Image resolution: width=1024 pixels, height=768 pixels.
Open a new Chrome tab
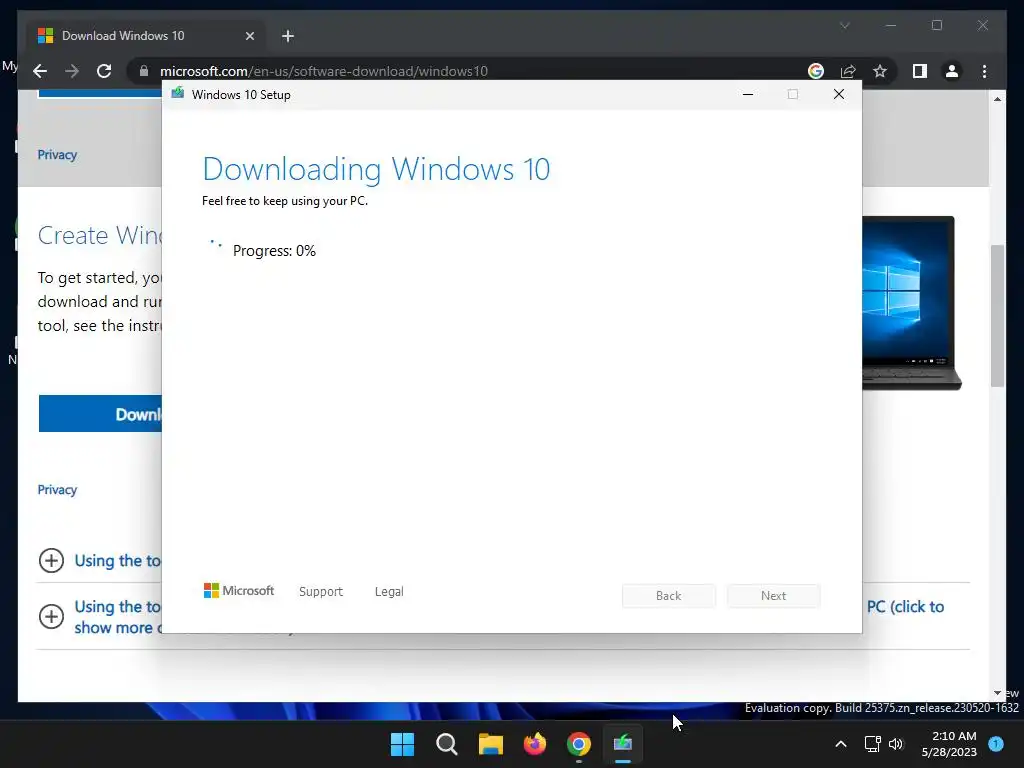coord(288,36)
